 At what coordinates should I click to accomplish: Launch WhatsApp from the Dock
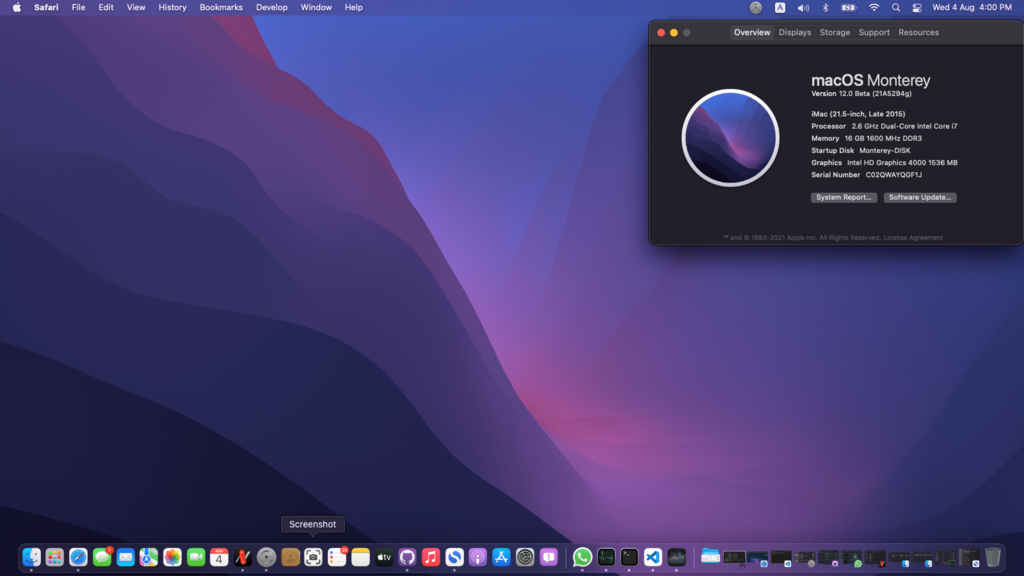(x=583, y=557)
